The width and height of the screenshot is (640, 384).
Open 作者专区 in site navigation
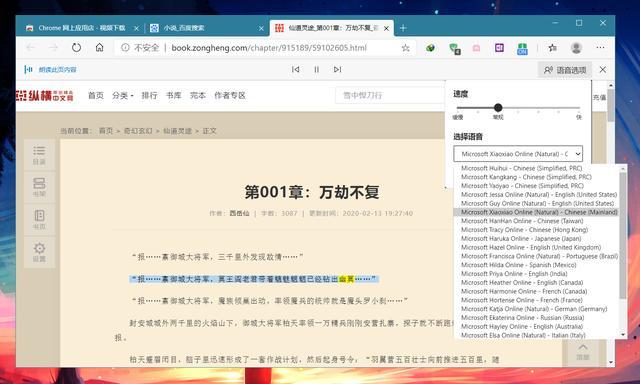(230, 95)
